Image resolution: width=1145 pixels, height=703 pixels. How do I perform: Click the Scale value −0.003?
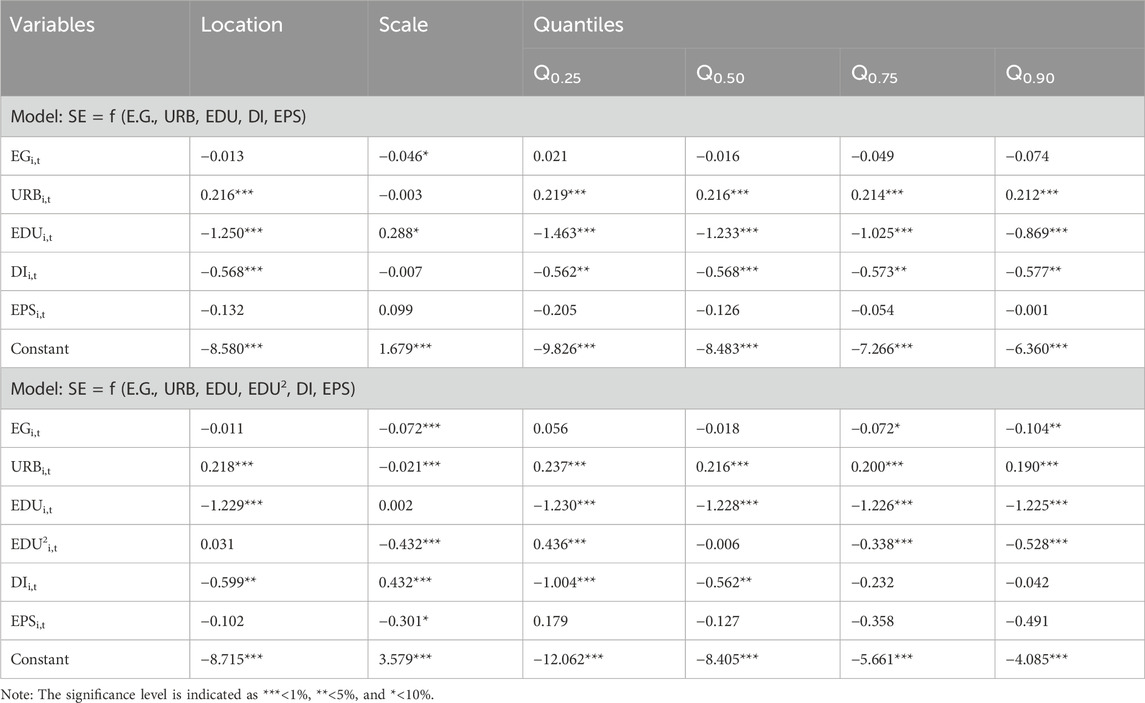400,195
